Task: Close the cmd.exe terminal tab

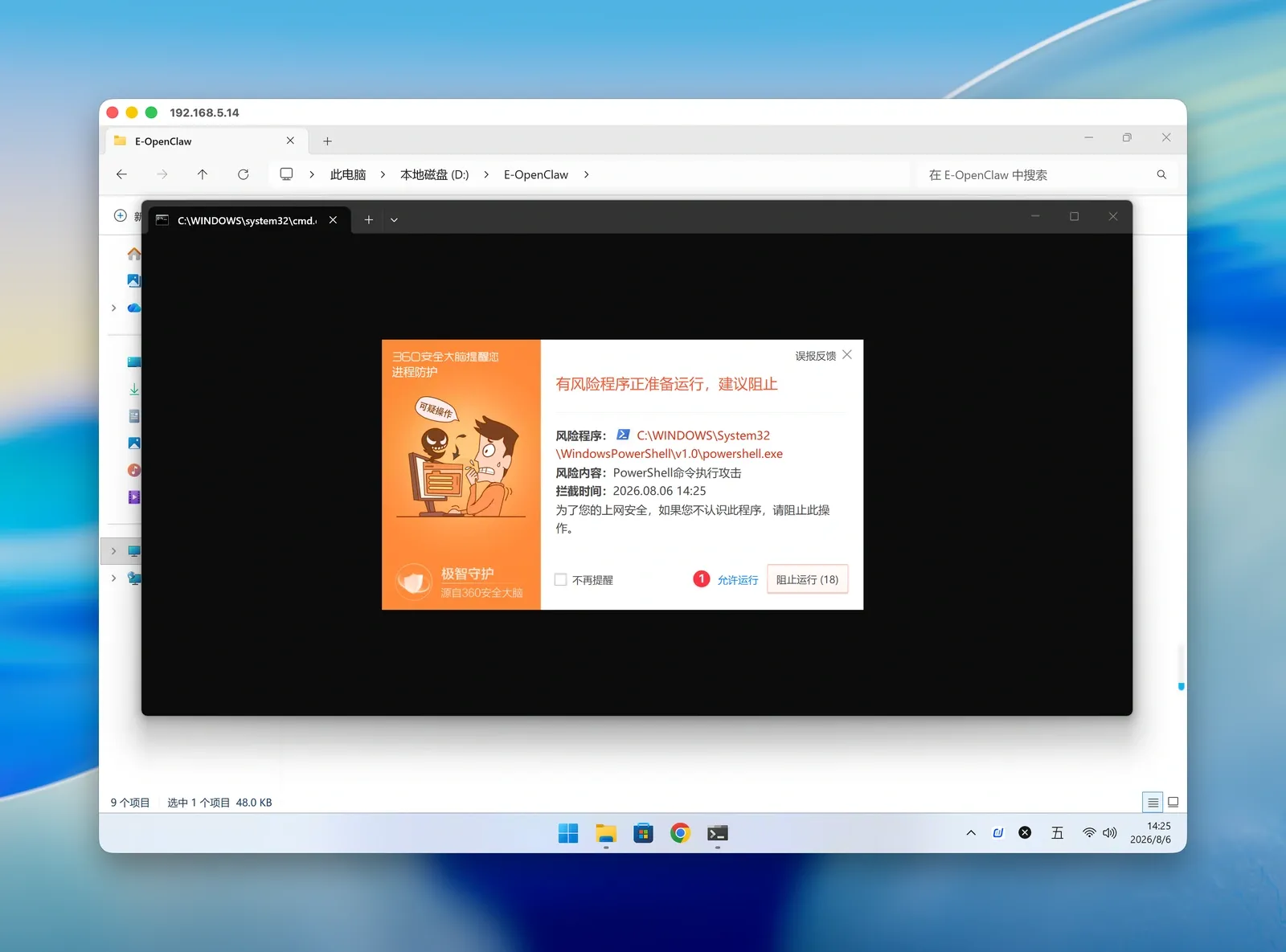Action: (333, 219)
